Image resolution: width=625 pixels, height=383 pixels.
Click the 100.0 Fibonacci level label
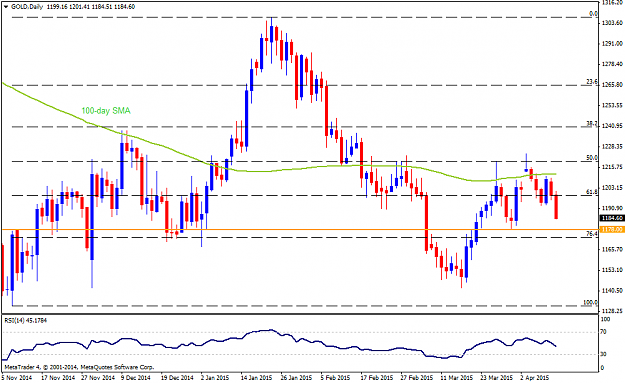(x=591, y=302)
